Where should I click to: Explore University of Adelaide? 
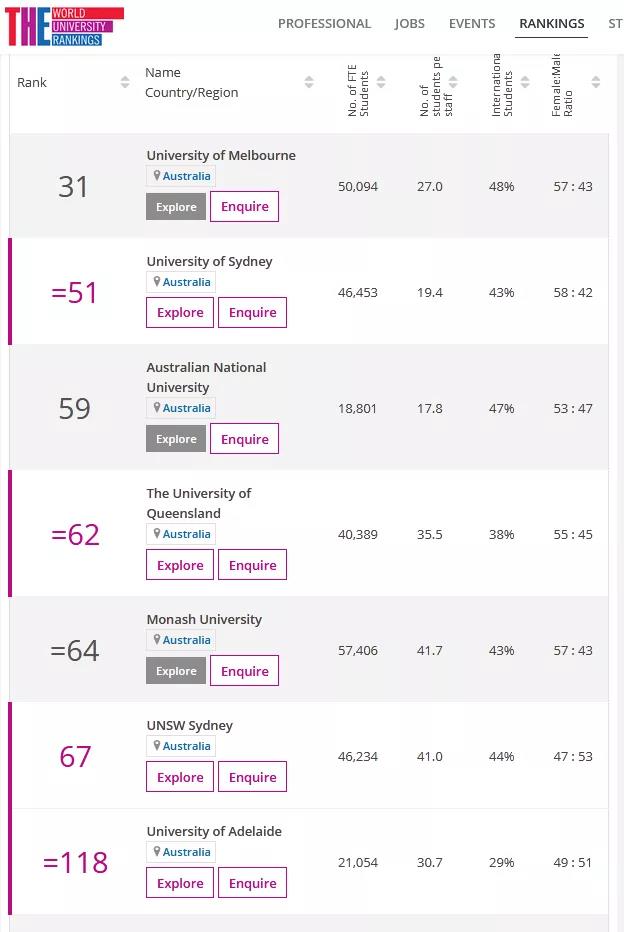[x=180, y=883]
